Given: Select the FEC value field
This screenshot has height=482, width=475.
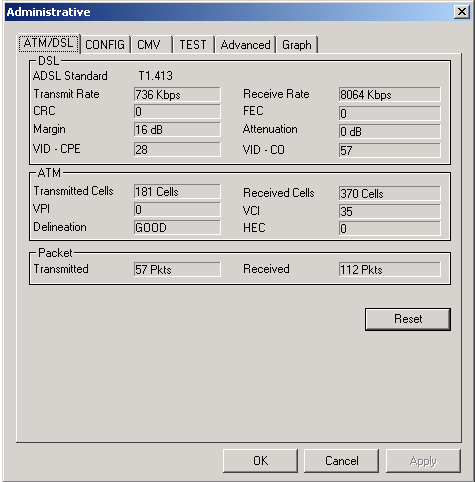Looking at the screenshot, I should (x=389, y=113).
